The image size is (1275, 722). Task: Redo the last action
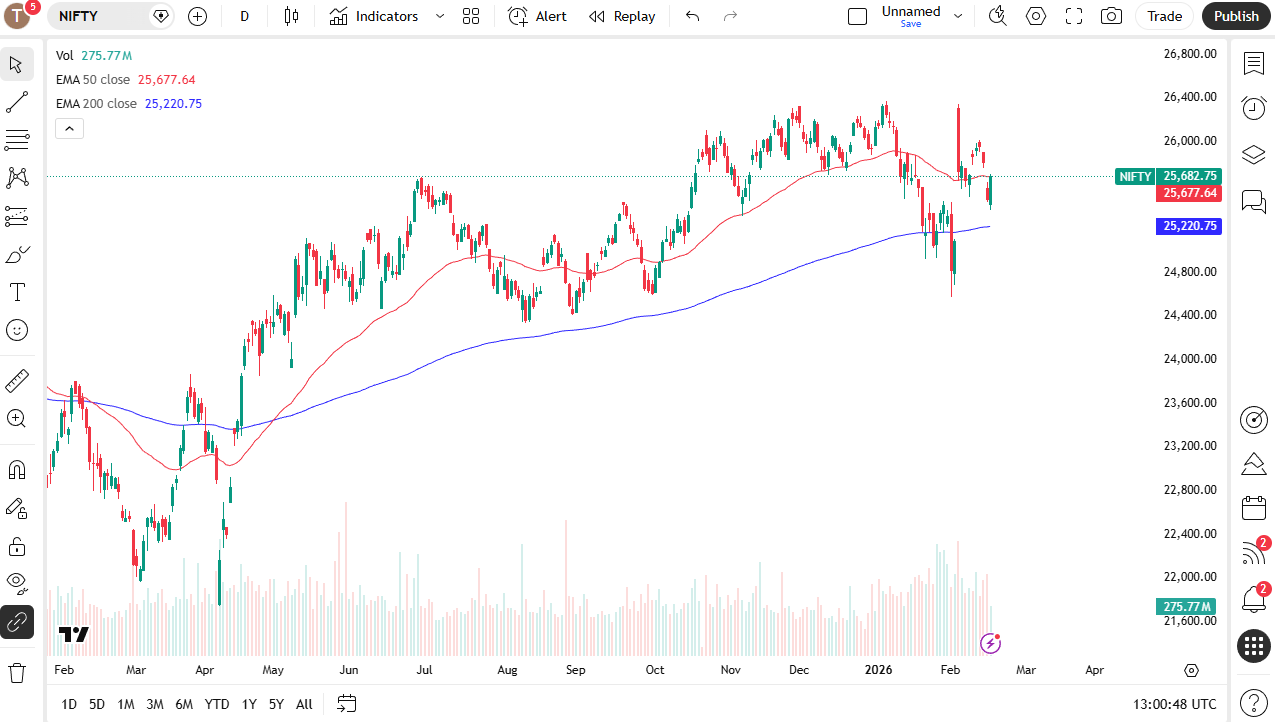pyautogui.click(x=730, y=16)
